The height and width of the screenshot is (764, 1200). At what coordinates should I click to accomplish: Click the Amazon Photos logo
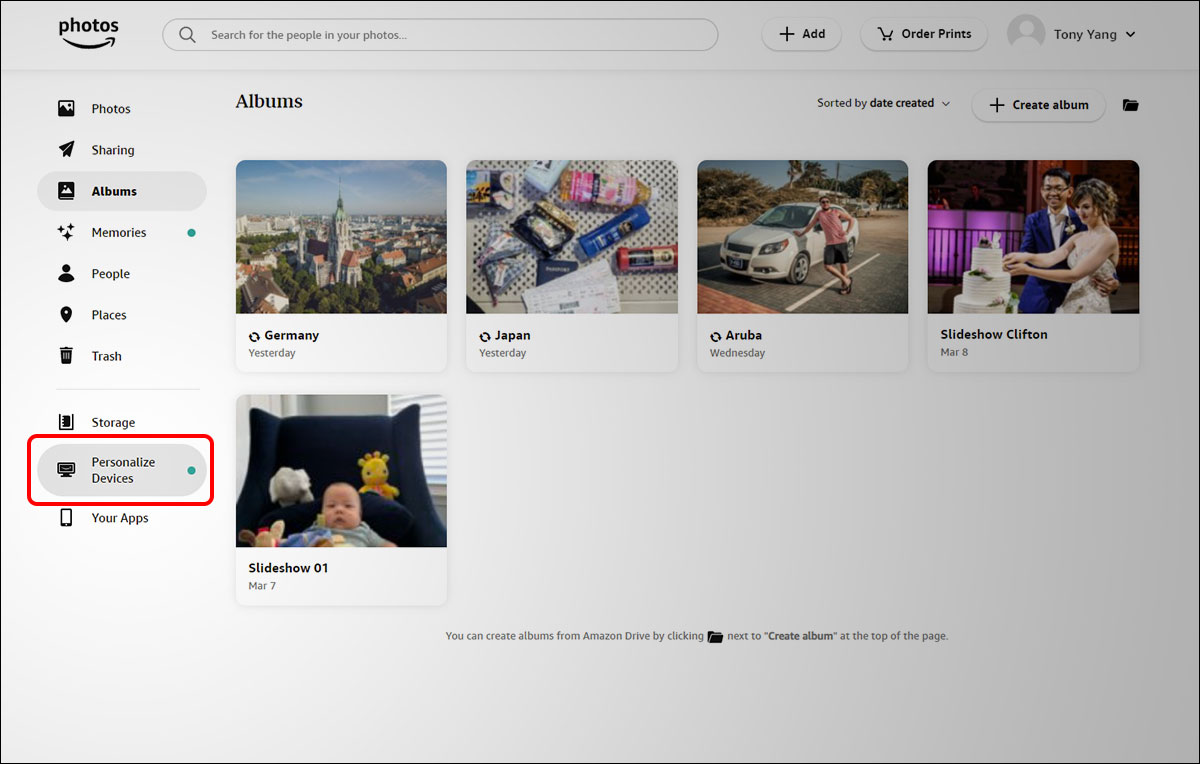click(x=89, y=34)
